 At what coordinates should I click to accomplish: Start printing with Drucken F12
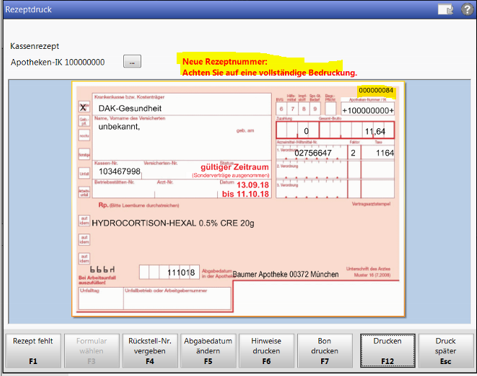387,351
